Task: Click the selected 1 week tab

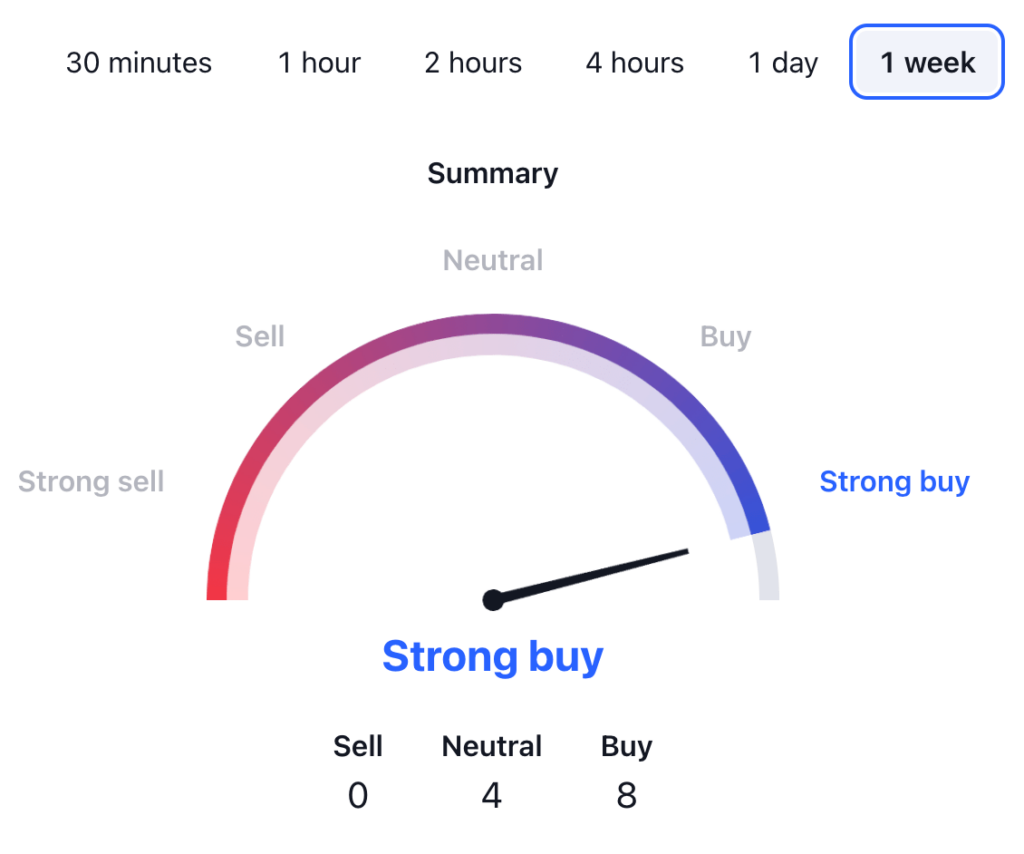Action: (x=926, y=63)
